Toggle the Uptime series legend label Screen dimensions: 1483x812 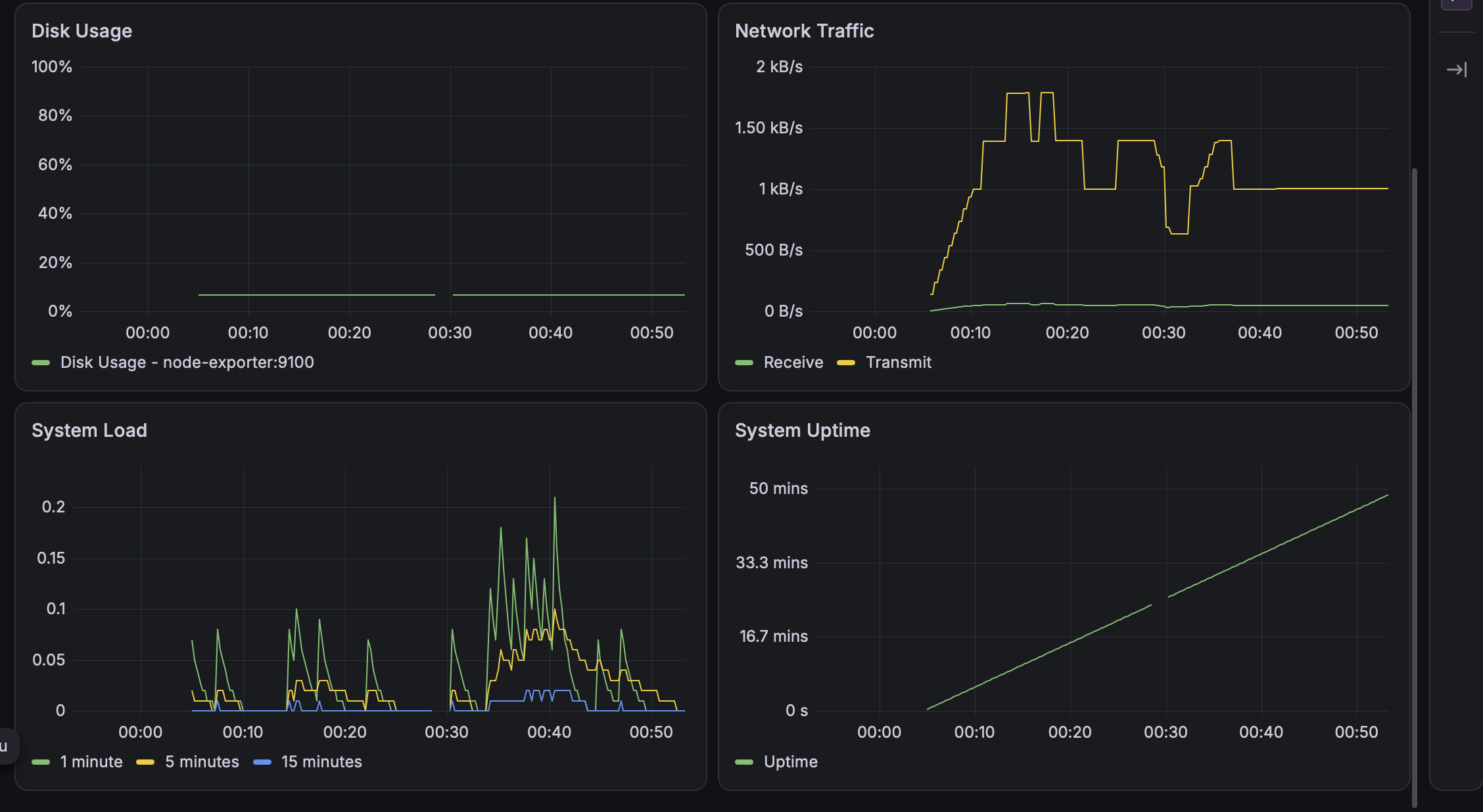tap(790, 761)
